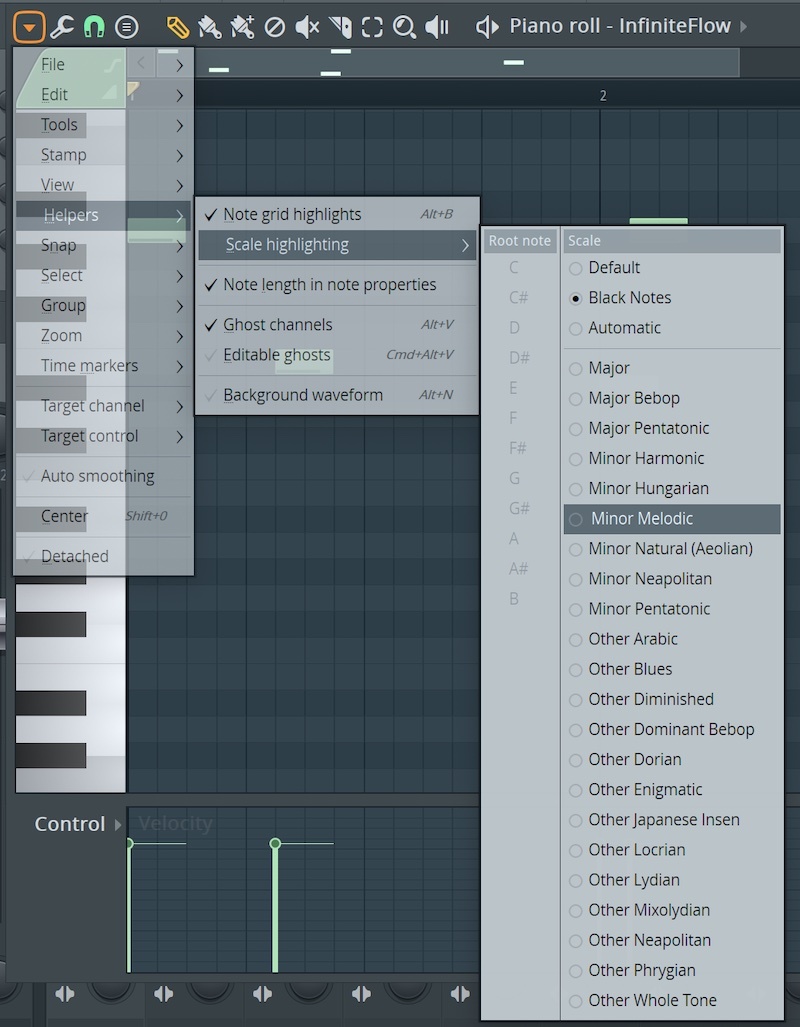This screenshot has height=1027, width=800.
Task: Toggle Ghost channels option
Action: 278,325
